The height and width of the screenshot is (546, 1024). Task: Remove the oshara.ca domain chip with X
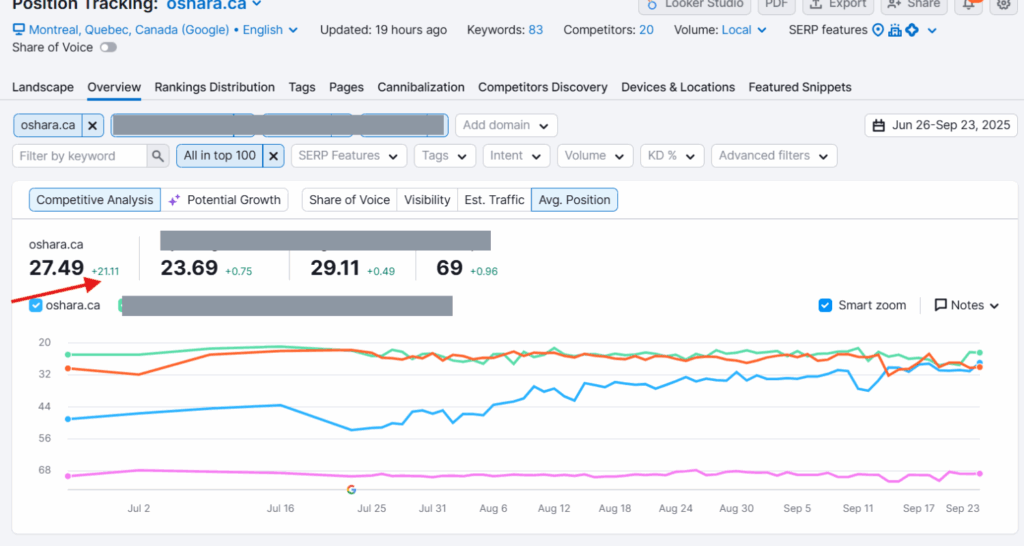point(92,126)
